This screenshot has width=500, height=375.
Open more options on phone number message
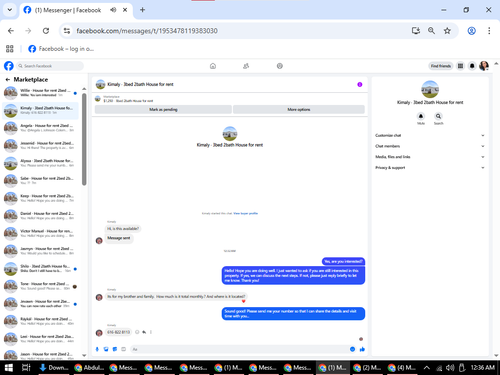pos(151,332)
